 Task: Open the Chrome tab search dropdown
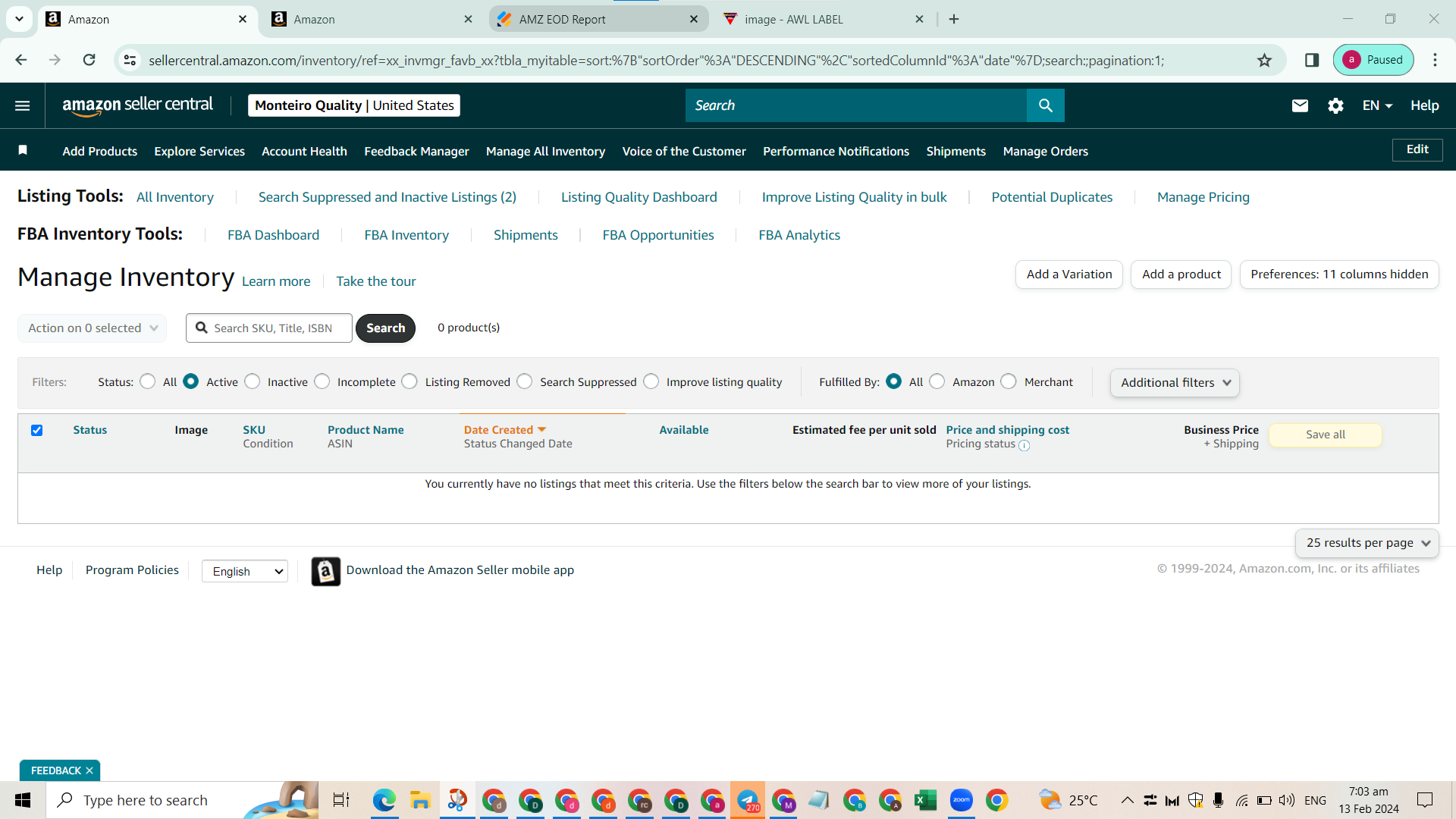[19, 19]
